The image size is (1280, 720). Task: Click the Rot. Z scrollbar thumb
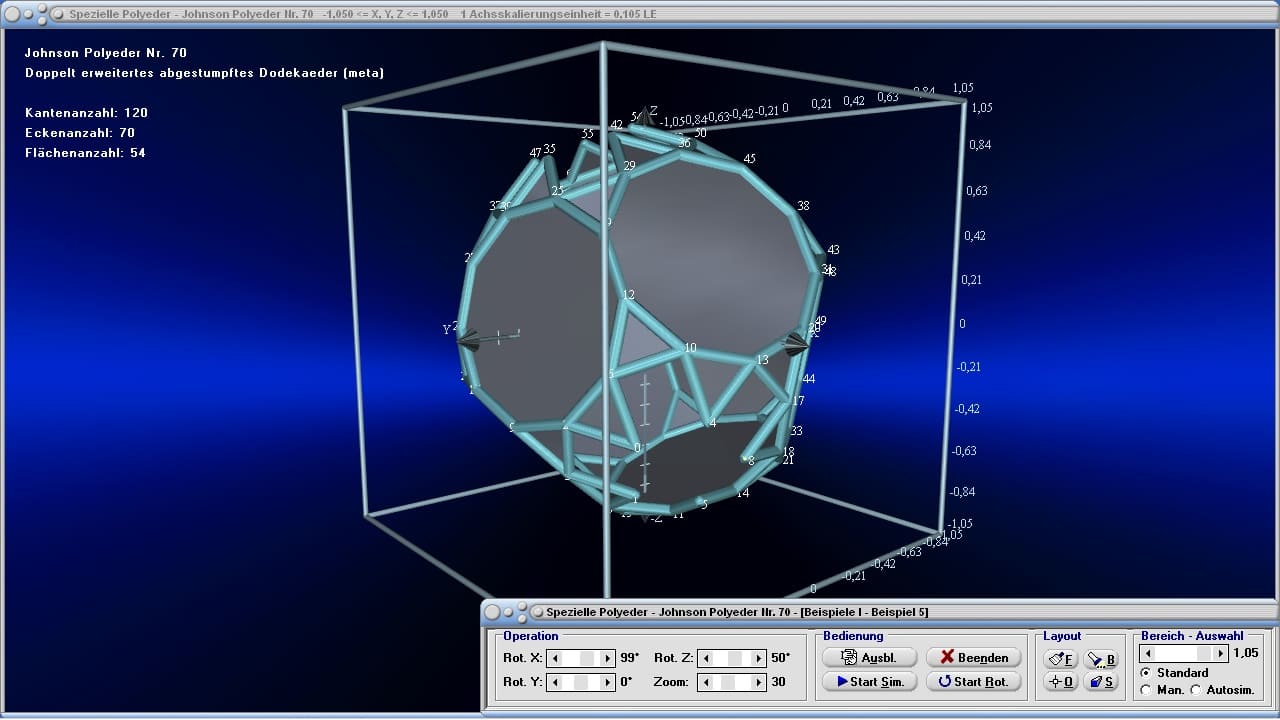733,658
